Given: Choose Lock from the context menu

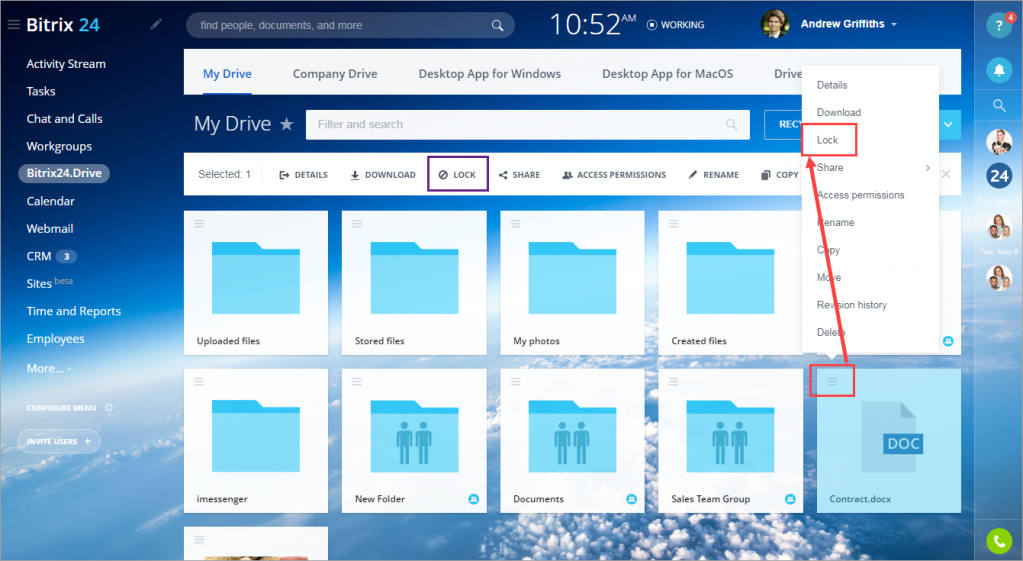Looking at the screenshot, I should point(827,140).
